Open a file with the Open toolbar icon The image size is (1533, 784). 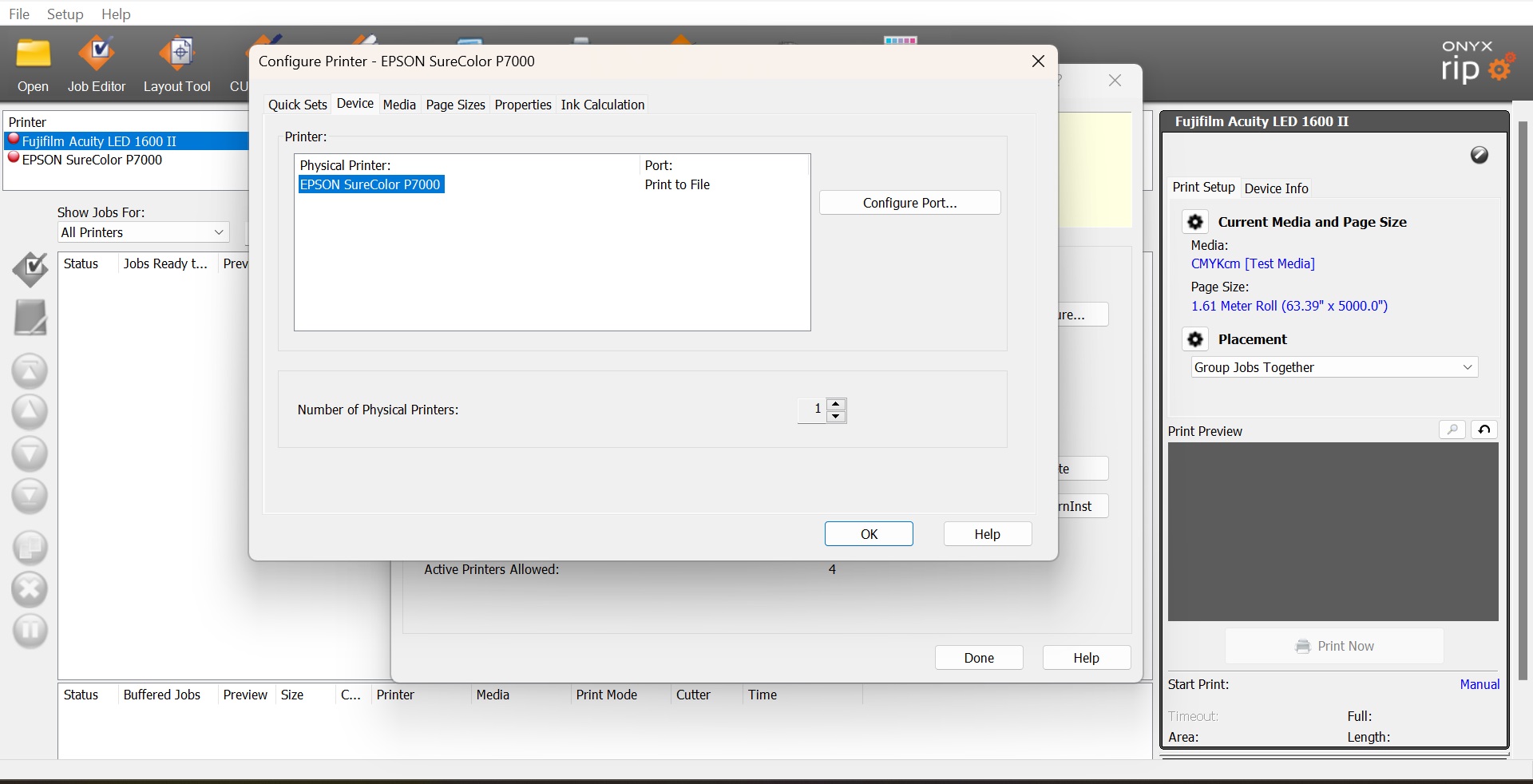[x=33, y=64]
